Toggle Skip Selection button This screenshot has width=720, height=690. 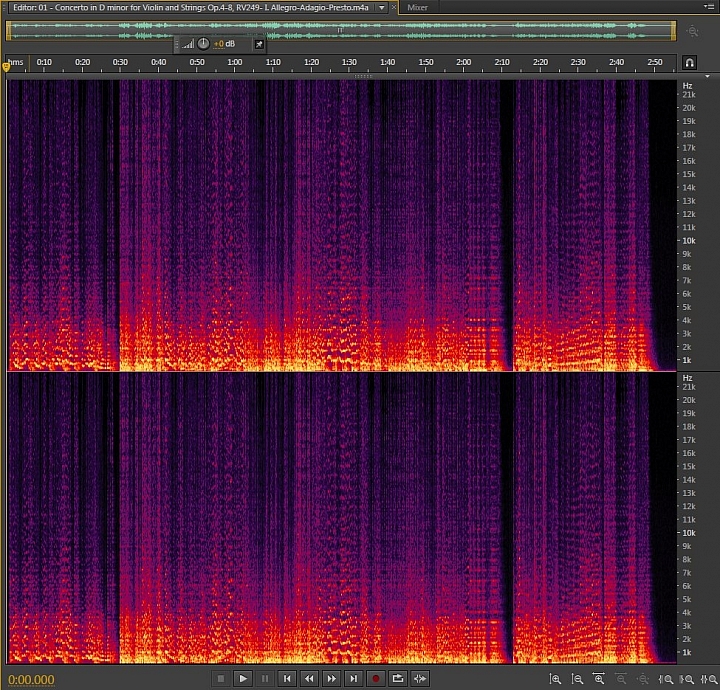pos(420,678)
